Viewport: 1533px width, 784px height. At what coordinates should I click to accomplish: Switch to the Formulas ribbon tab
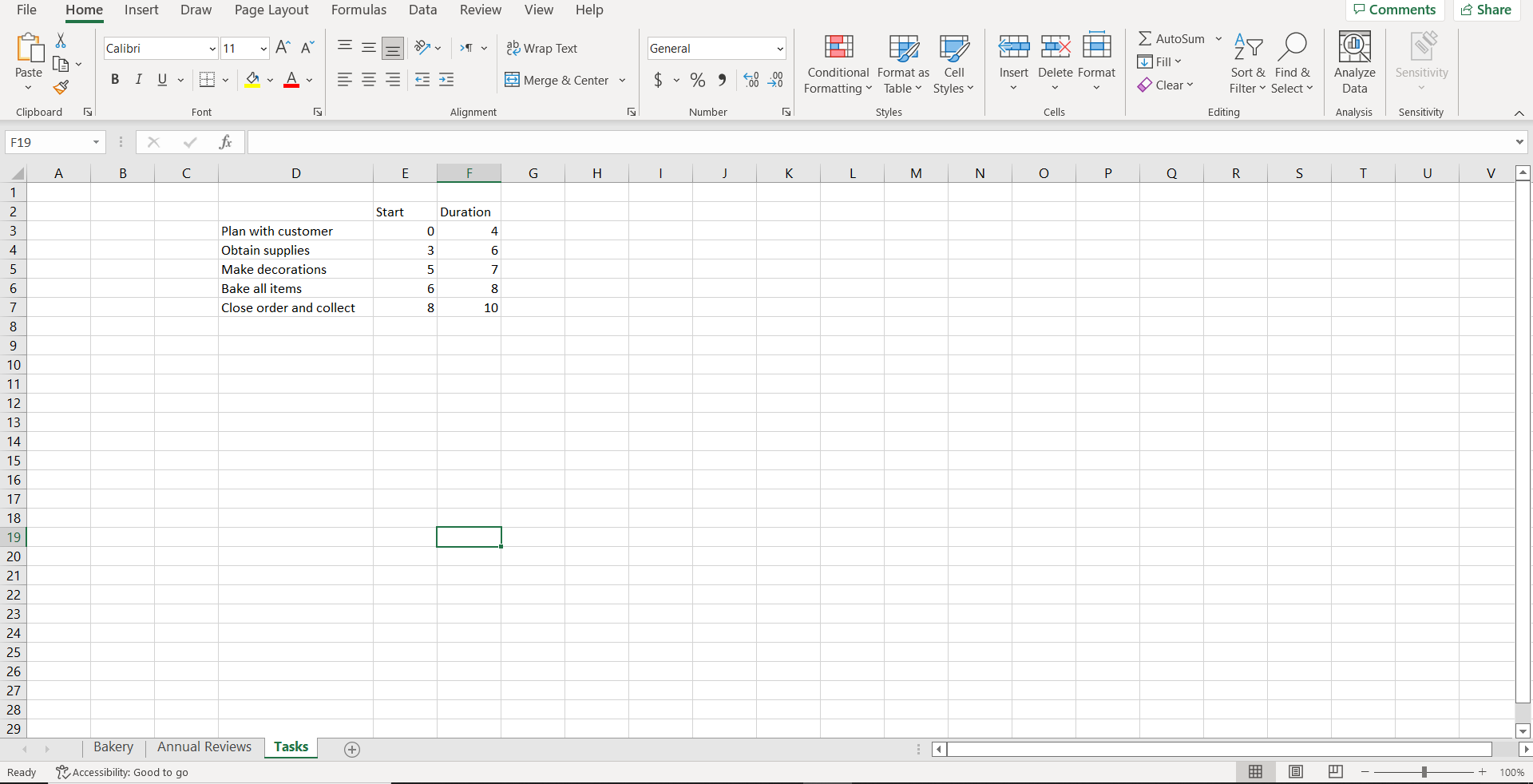pyautogui.click(x=358, y=10)
